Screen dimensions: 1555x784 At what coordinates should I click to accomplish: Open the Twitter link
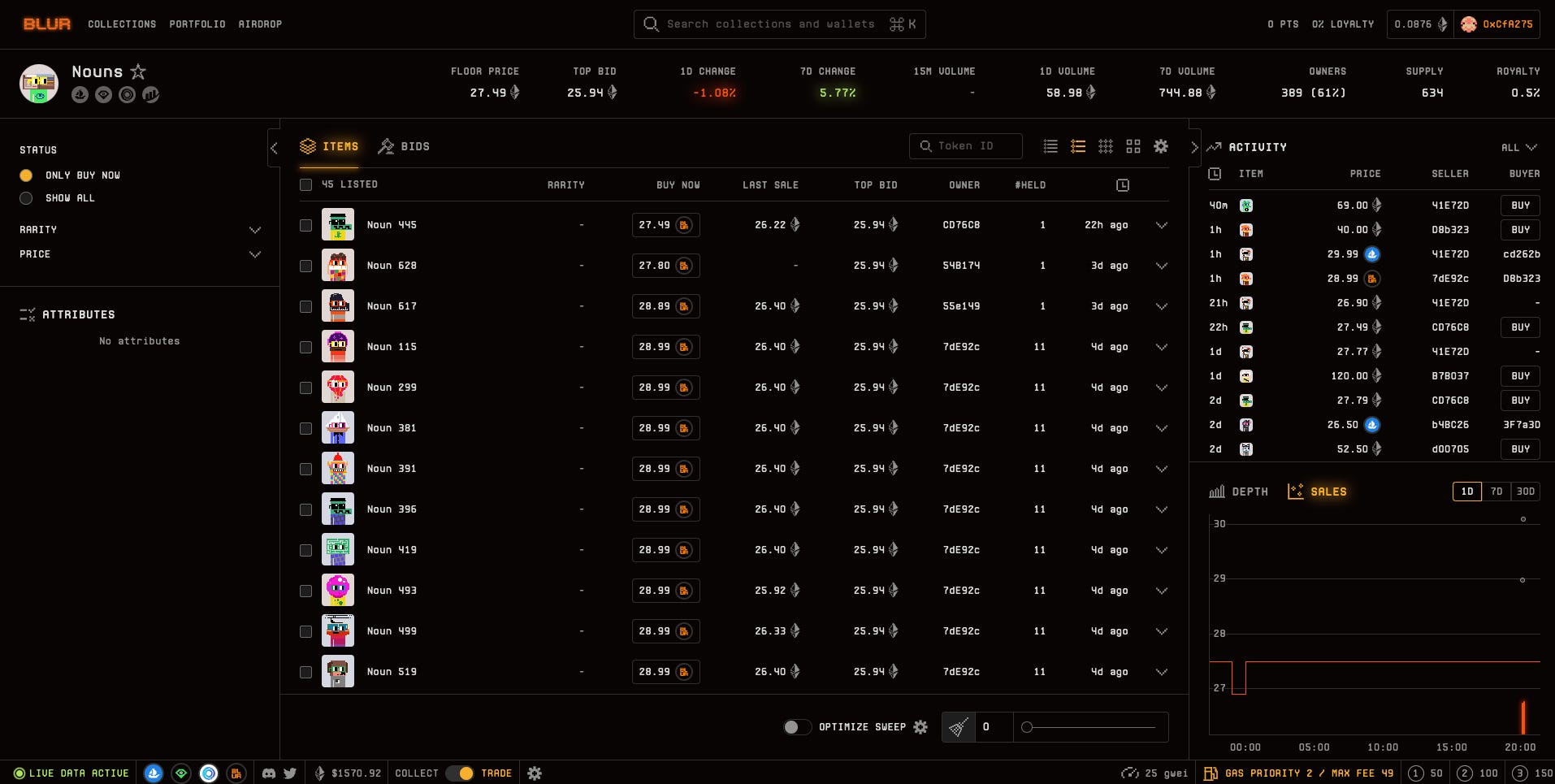pyautogui.click(x=290, y=773)
